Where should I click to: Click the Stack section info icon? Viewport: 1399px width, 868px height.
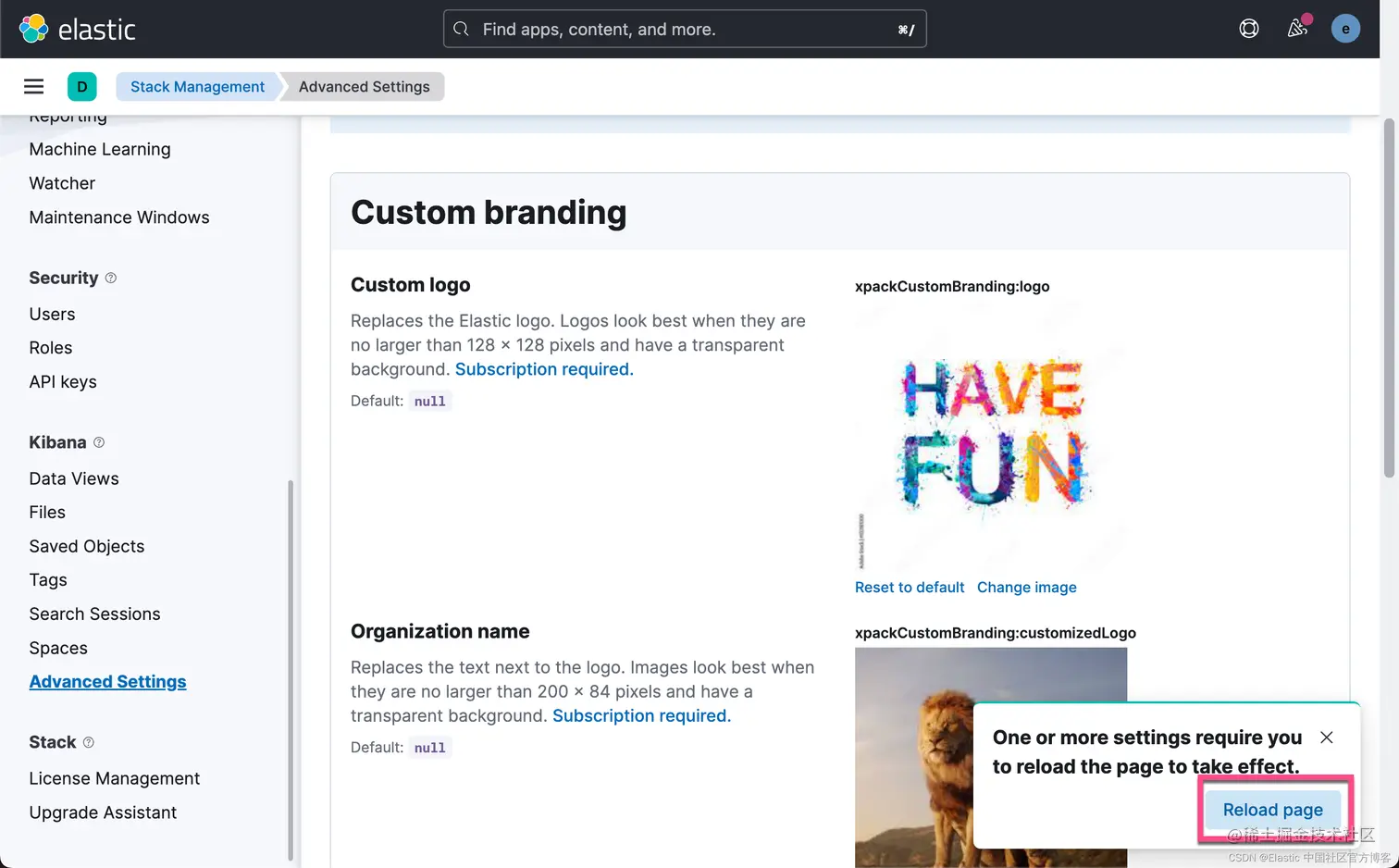[x=89, y=742]
